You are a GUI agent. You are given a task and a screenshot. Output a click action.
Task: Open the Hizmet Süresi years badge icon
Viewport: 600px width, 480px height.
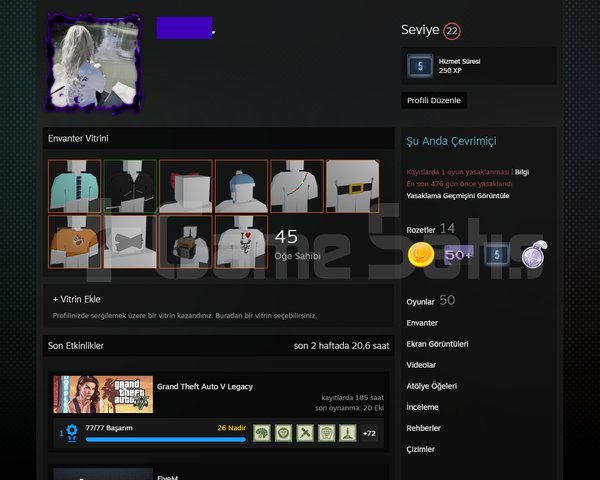pyautogui.click(x=420, y=66)
